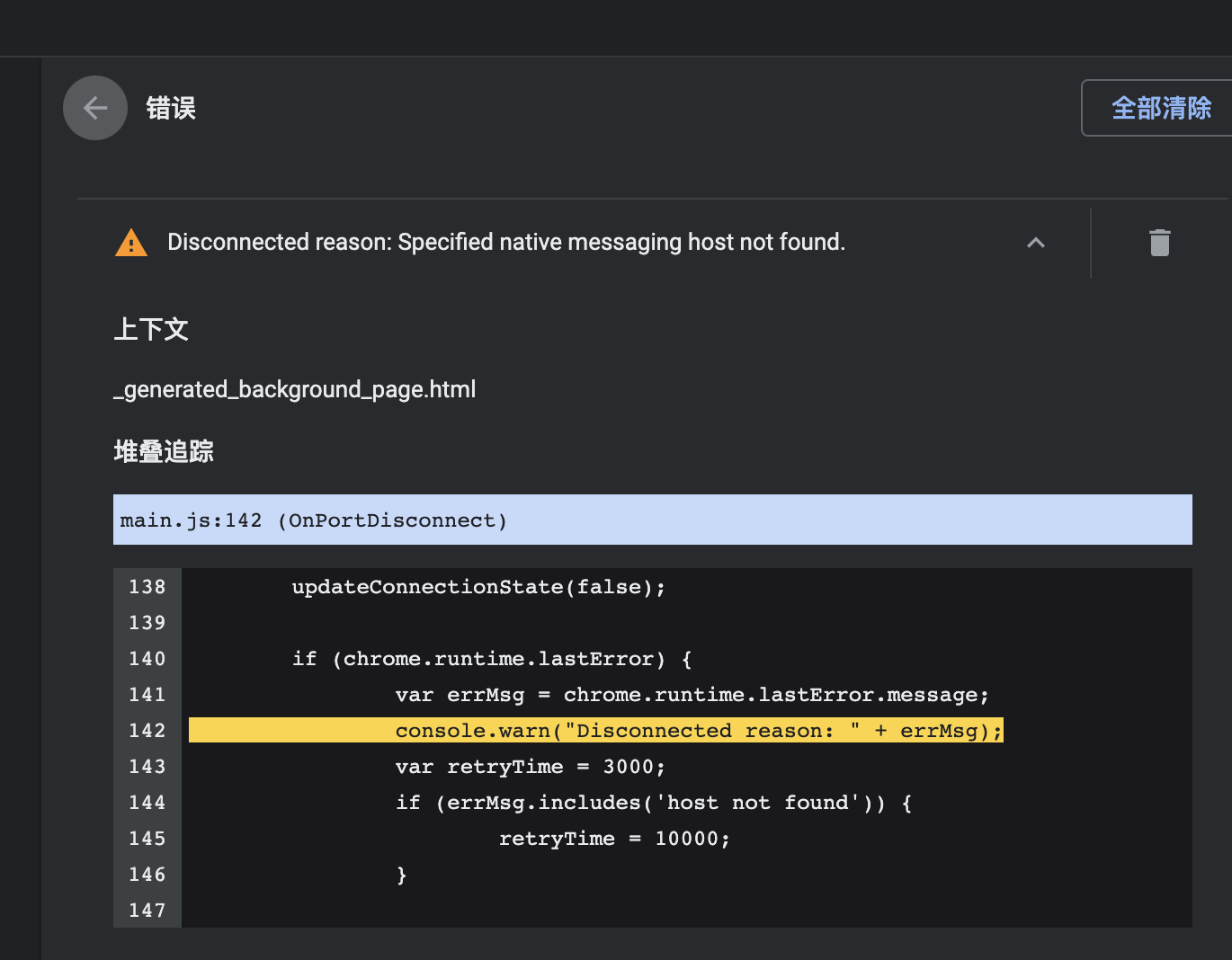Click line number 147 in the gutter
Screen dimensions: 1232x960
147,911
